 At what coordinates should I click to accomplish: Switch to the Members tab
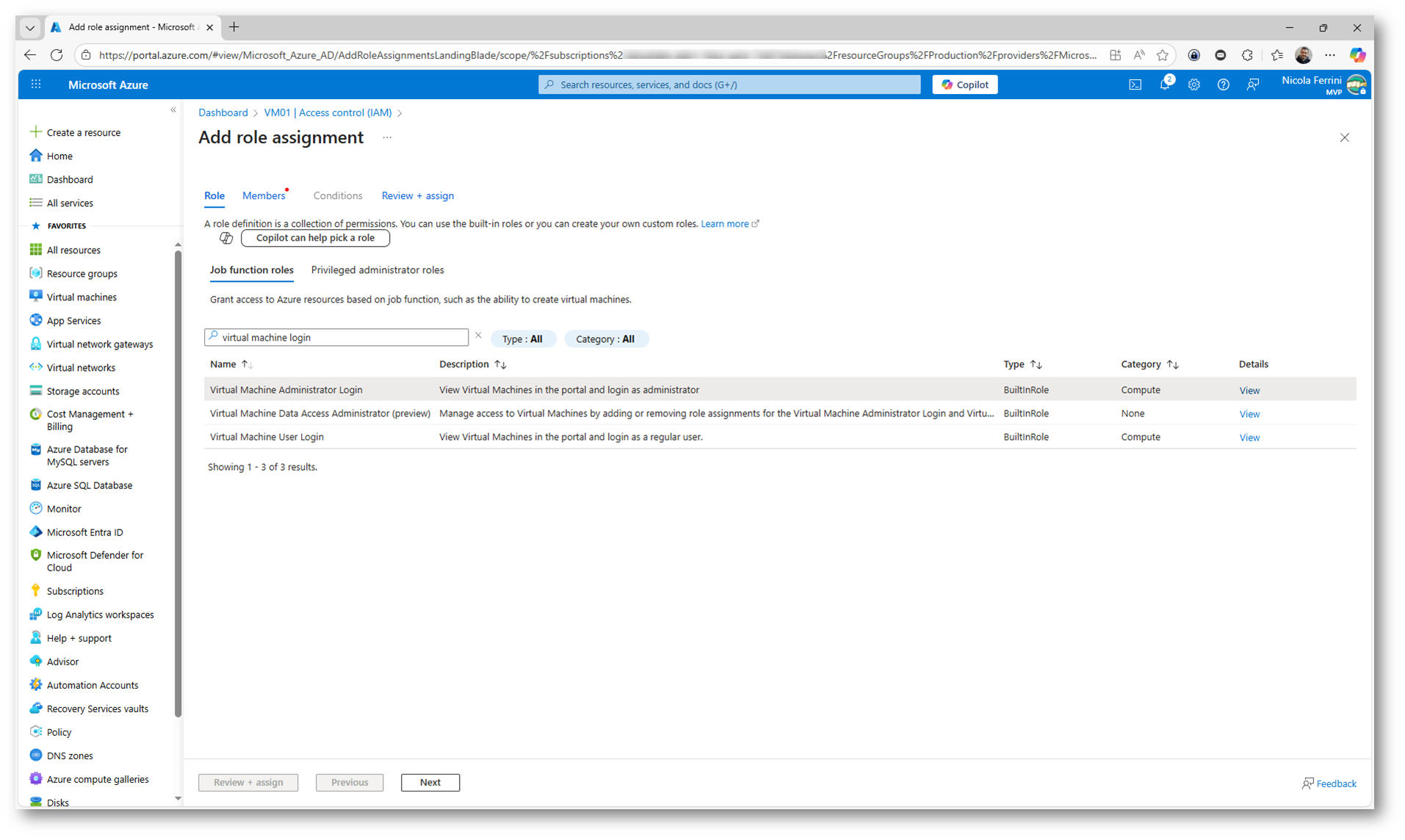[x=264, y=196]
